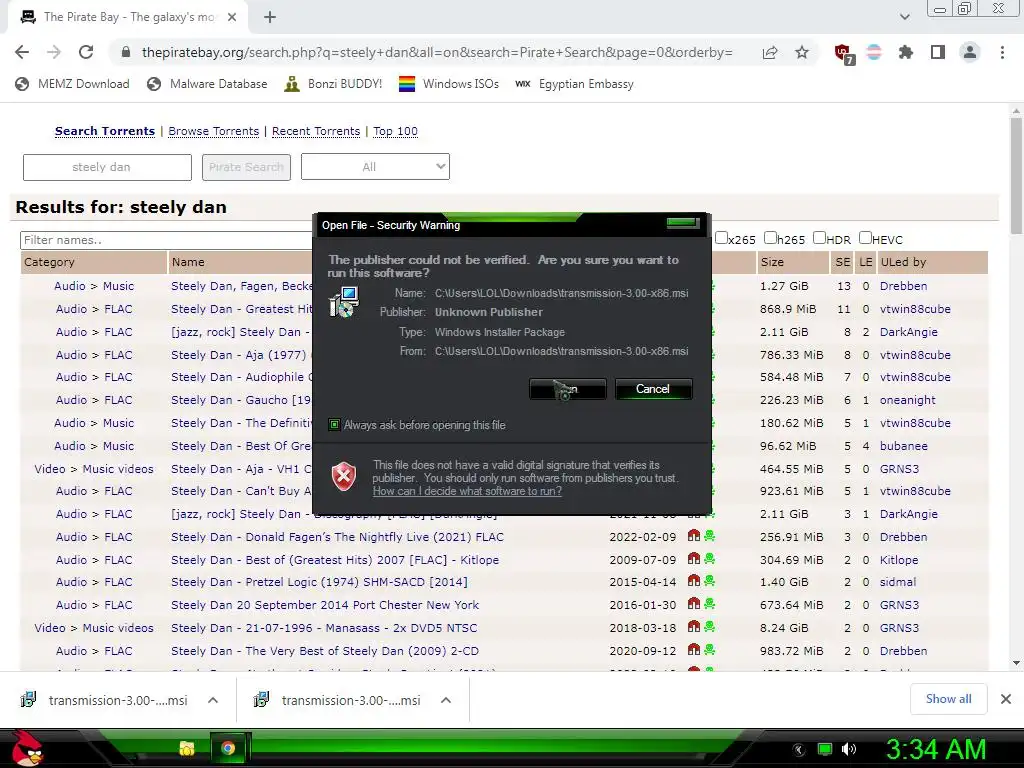1024x768 pixels.
Task: Open the uBlock shield extension icon
Action: 844,54
